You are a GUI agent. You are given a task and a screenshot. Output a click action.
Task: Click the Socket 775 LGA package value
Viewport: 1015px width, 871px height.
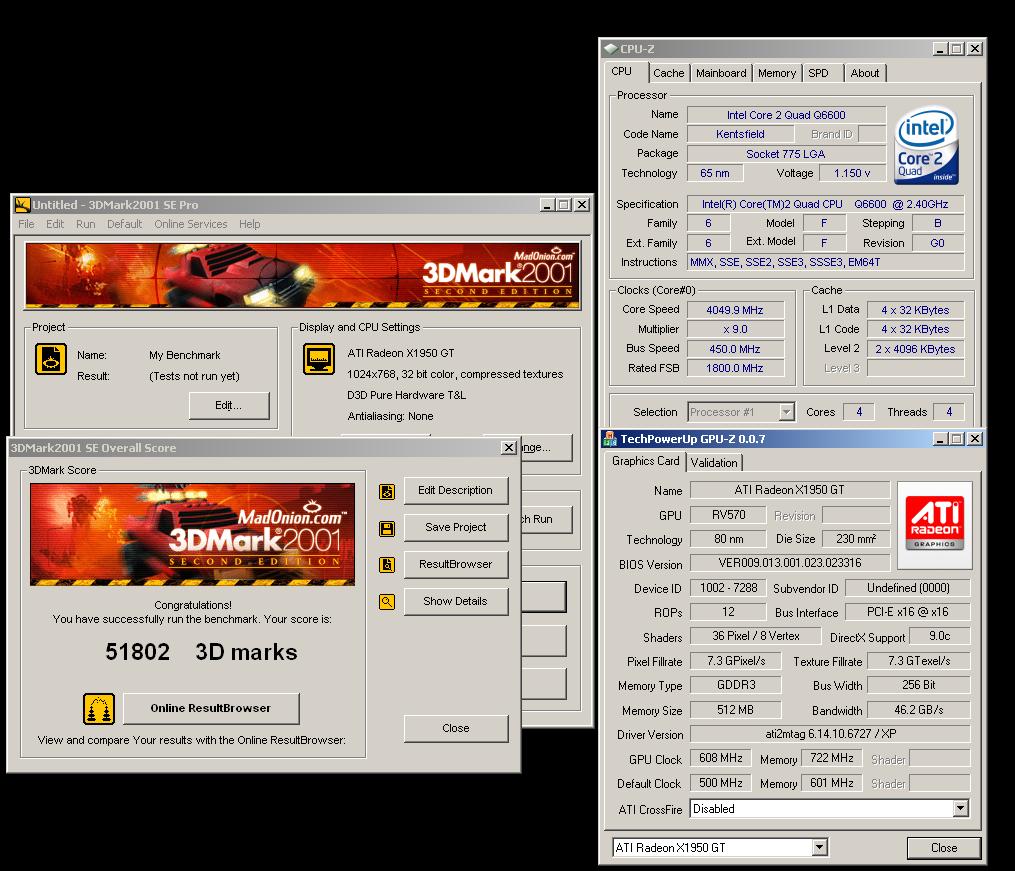point(786,154)
